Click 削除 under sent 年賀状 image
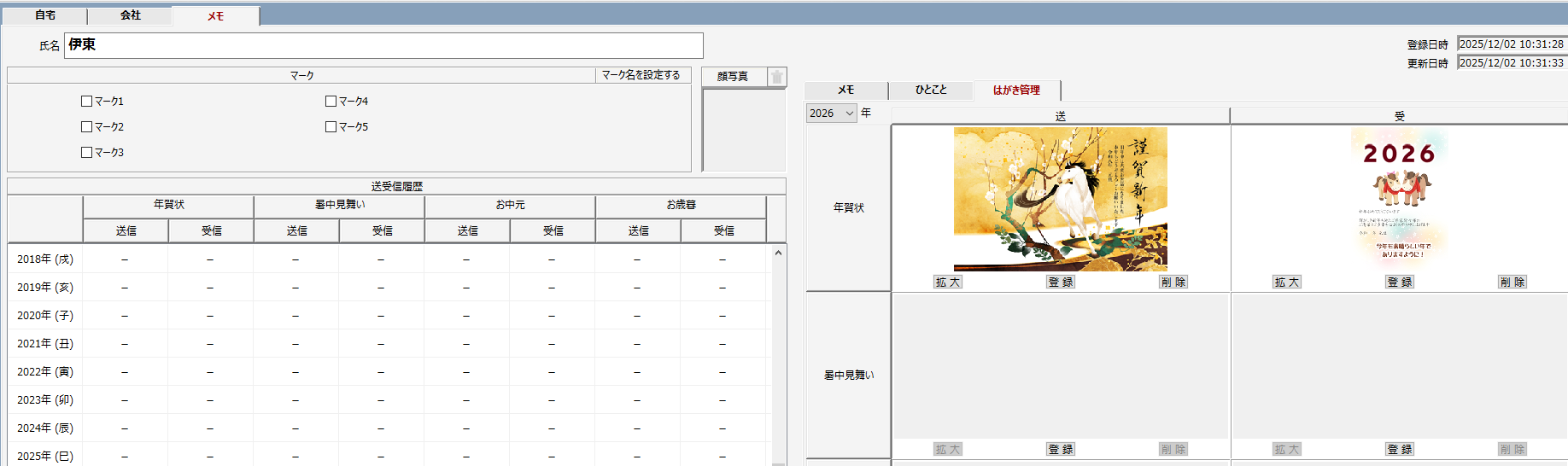The height and width of the screenshot is (466, 1568). tap(1173, 283)
